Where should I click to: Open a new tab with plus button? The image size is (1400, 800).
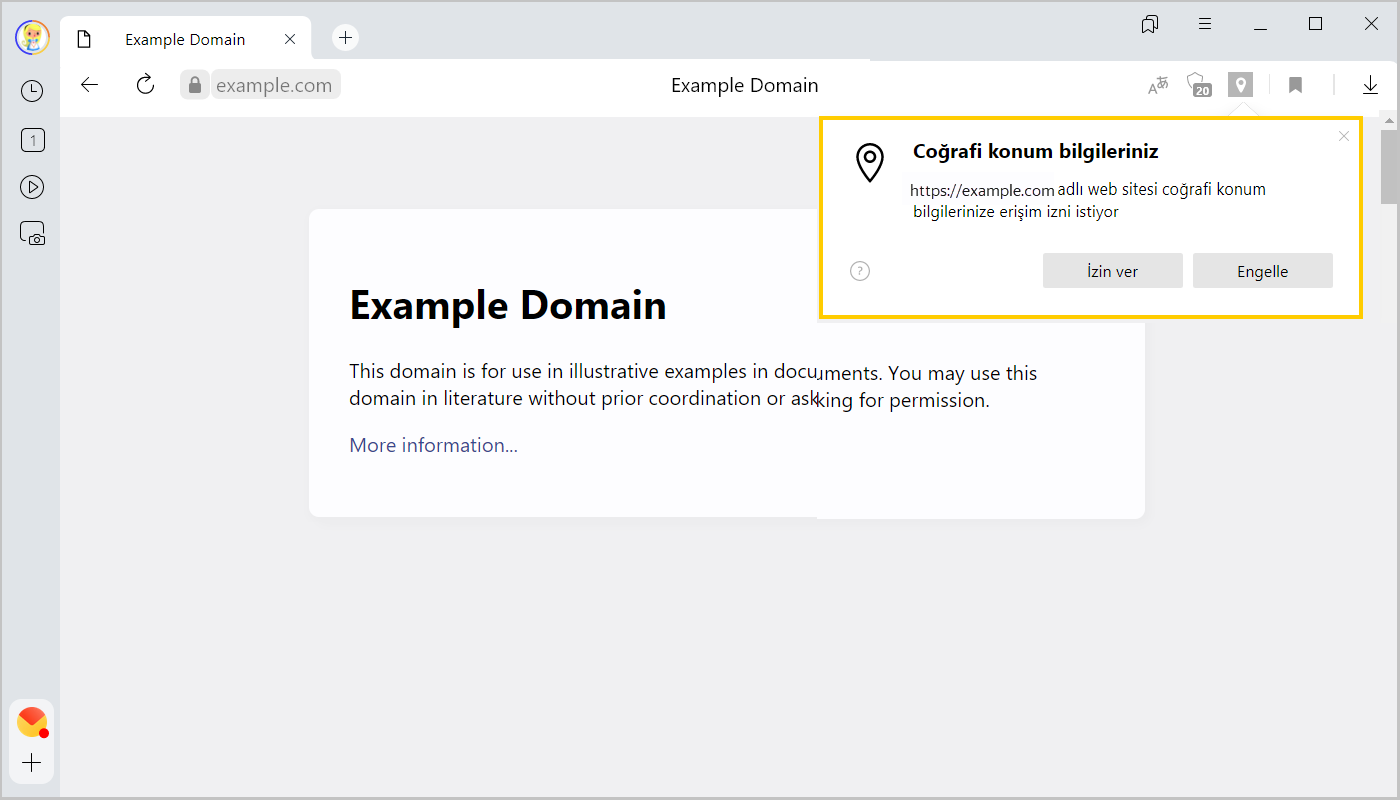(345, 38)
